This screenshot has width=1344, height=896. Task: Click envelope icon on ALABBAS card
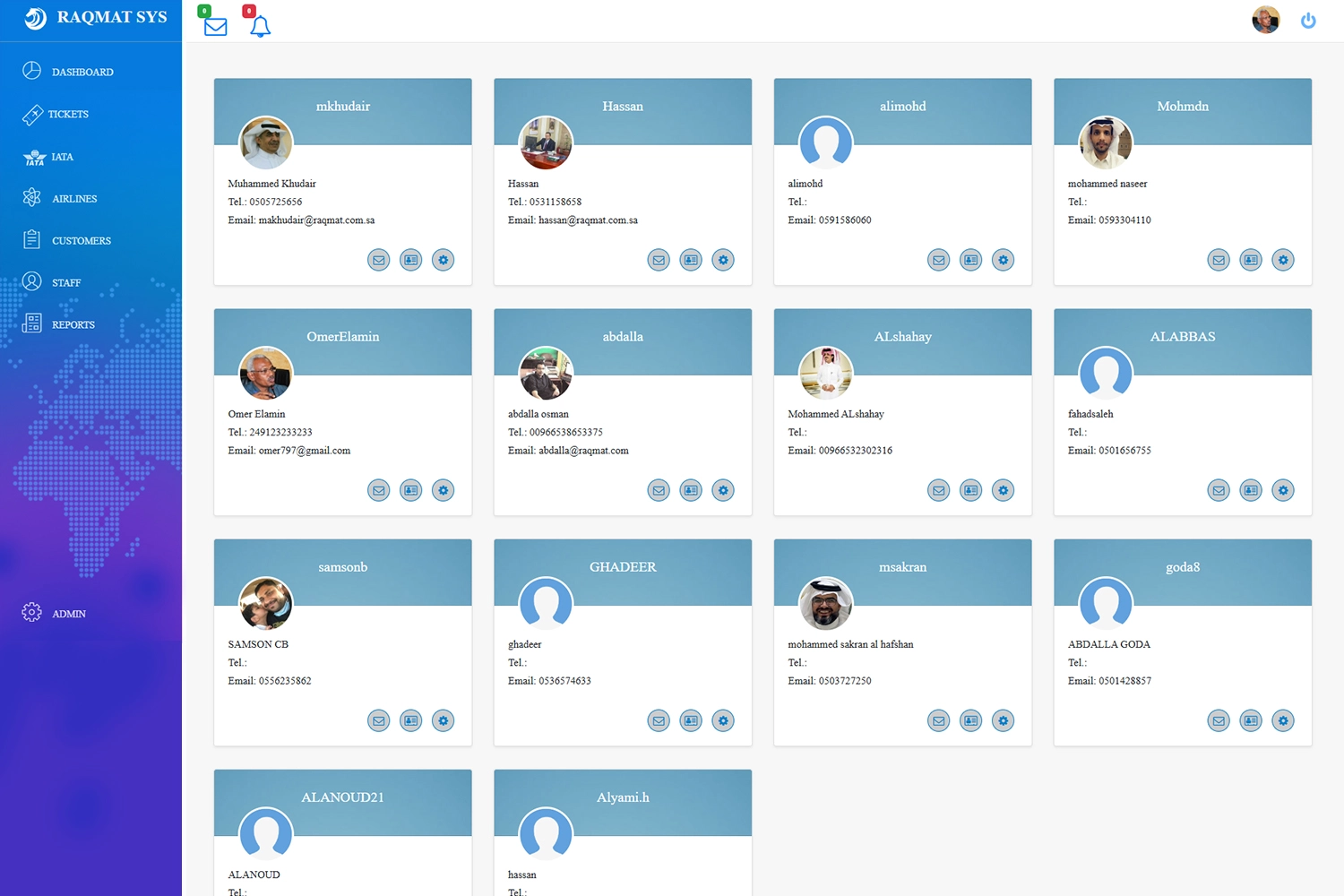[x=1219, y=490]
